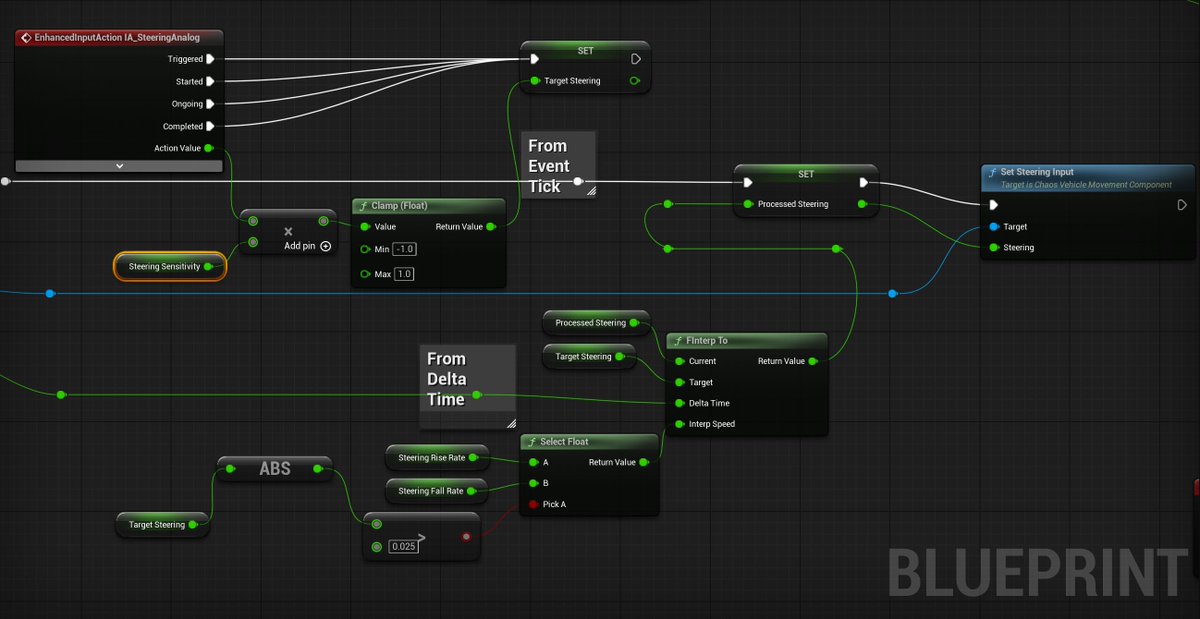Image resolution: width=1200 pixels, height=619 pixels.
Task: Edit the Clamp Max value field 1.0
Action: (404, 273)
